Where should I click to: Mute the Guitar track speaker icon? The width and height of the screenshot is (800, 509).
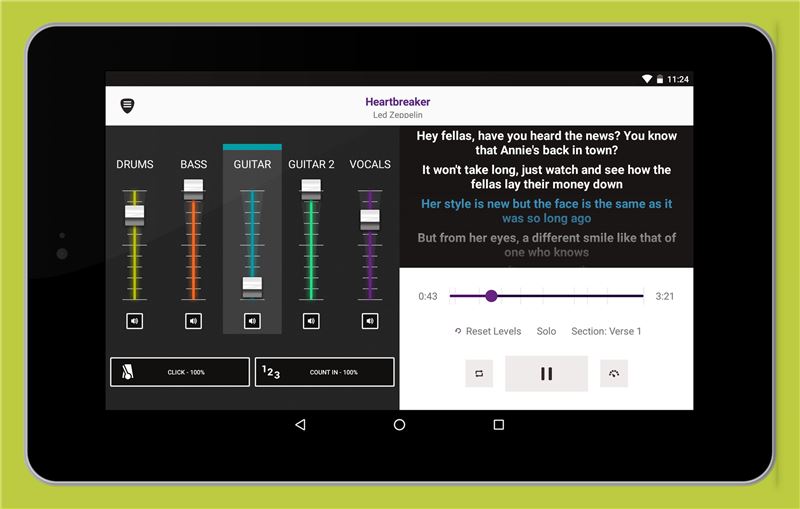[x=252, y=321]
